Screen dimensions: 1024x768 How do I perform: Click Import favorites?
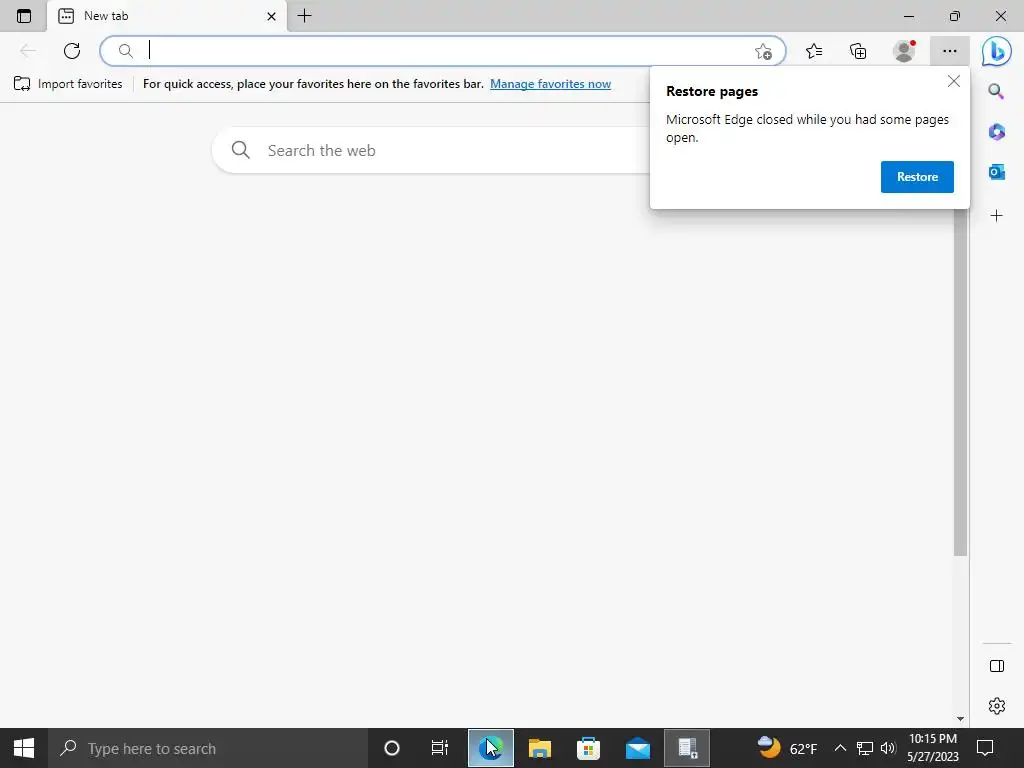pyautogui.click(x=68, y=84)
